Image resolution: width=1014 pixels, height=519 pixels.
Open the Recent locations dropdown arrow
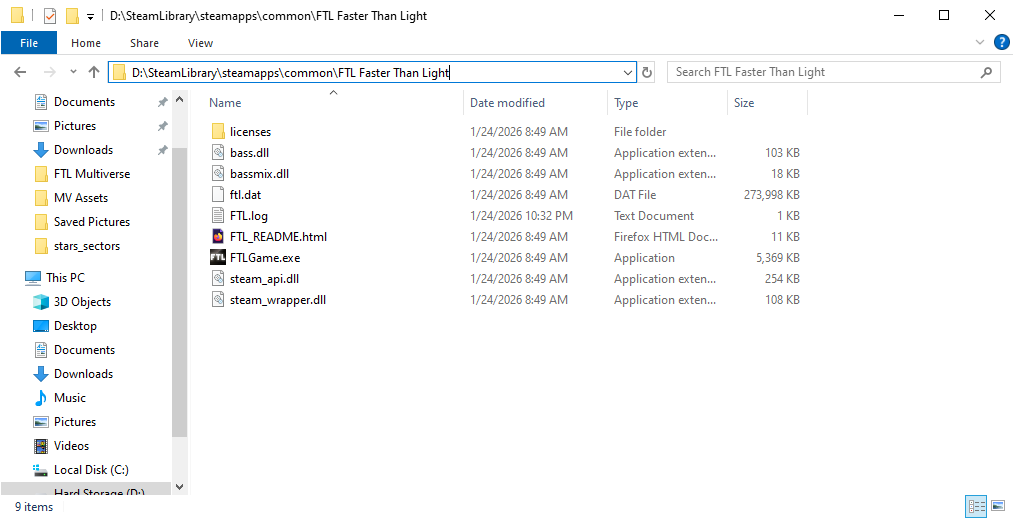point(73,72)
